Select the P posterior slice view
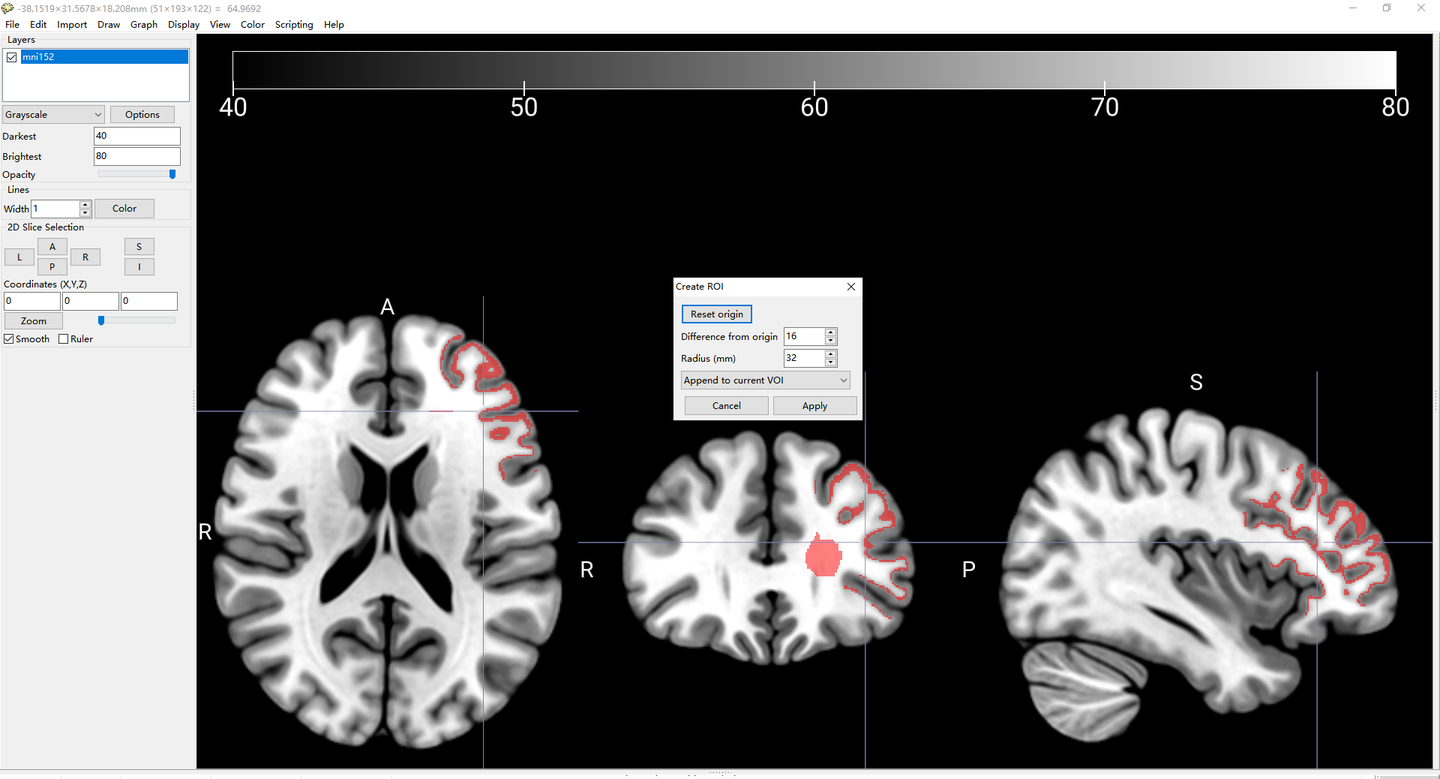 click(52, 266)
